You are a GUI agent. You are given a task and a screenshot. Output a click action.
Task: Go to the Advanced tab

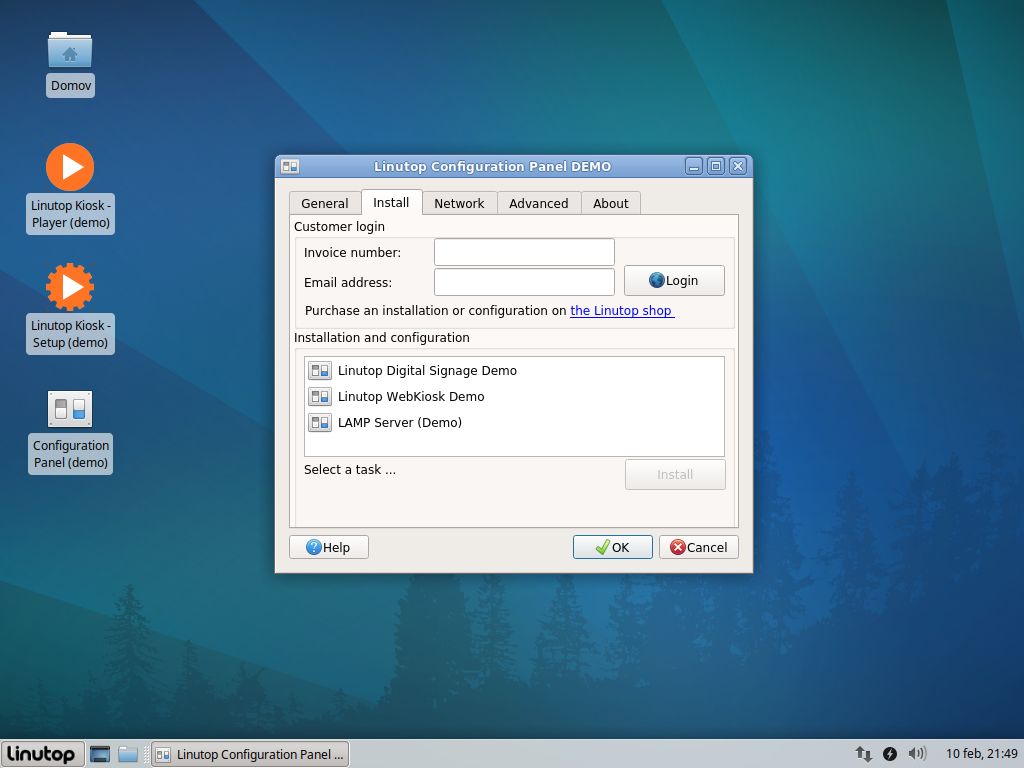[x=539, y=203]
